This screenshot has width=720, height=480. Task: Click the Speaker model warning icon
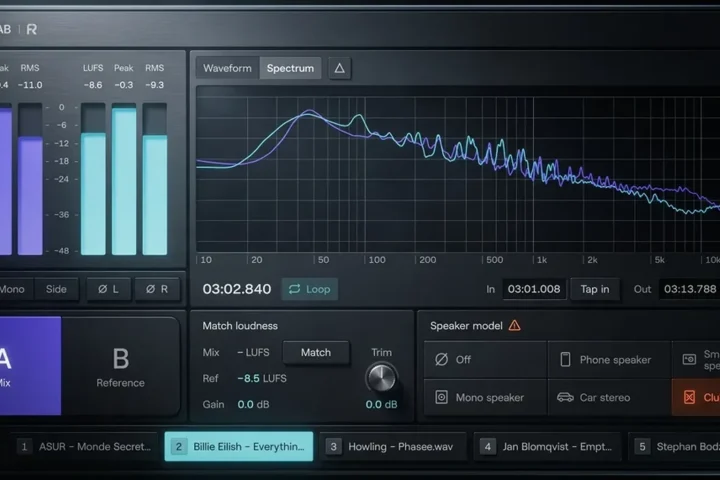(514, 326)
